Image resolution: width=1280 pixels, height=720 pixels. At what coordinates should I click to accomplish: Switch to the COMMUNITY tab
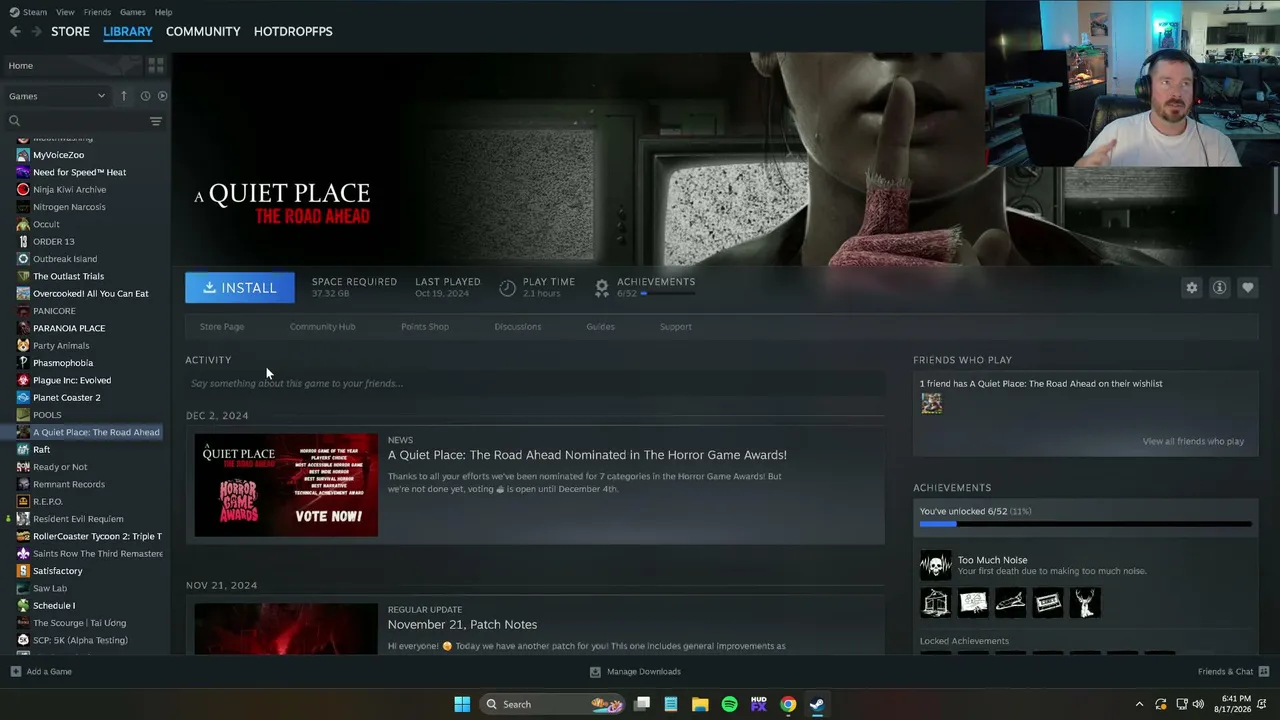[x=203, y=31]
